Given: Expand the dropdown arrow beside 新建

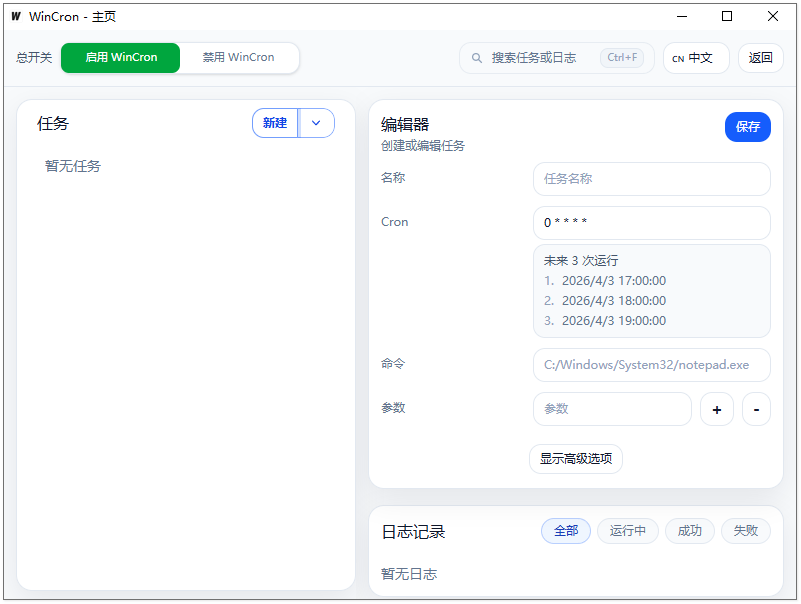Looking at the screenshot, I should pos(316,122).
